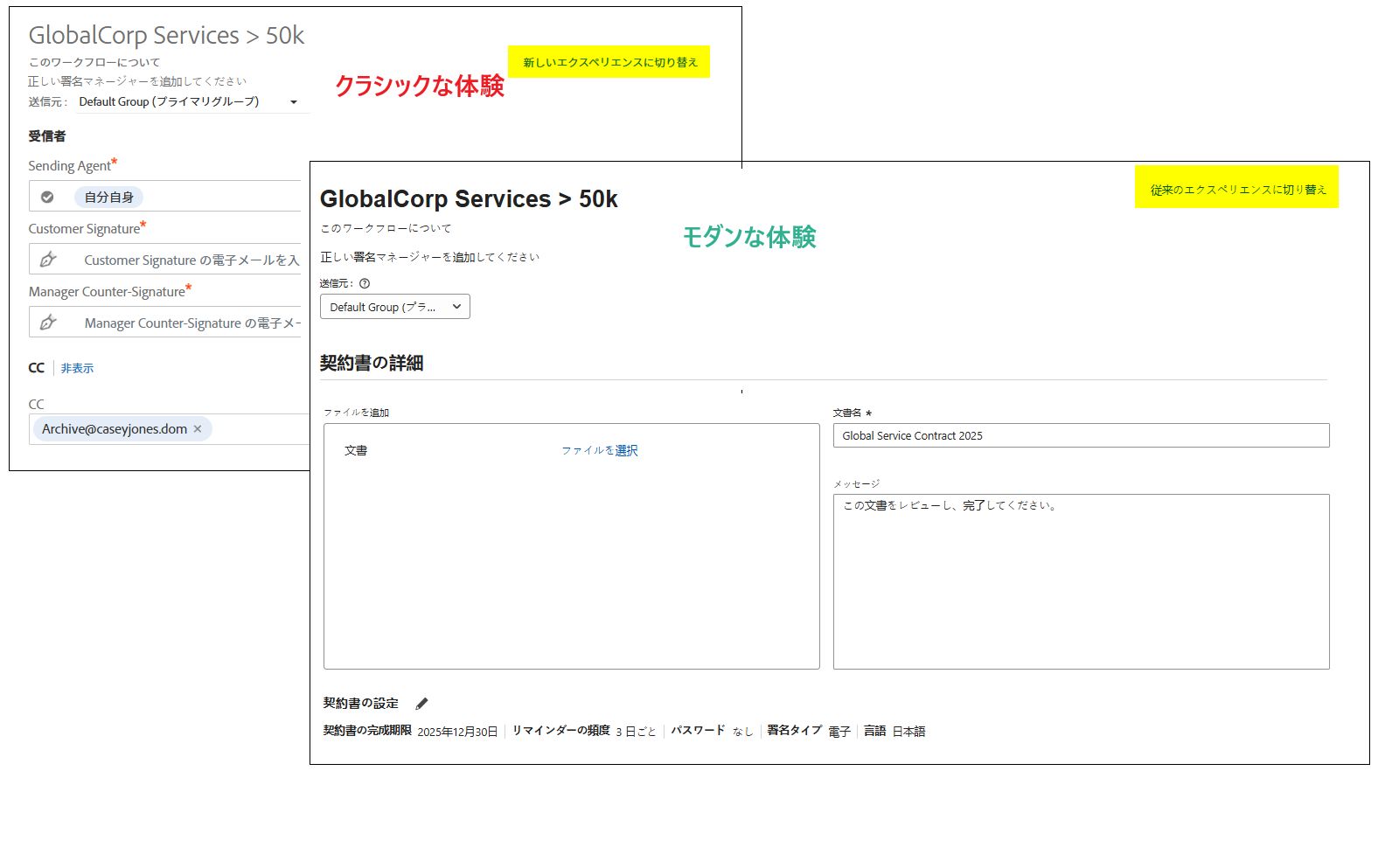The image size is (1399, 868).
Task: Open the Default Group dropdown in modern view
Action: (395, 307)
